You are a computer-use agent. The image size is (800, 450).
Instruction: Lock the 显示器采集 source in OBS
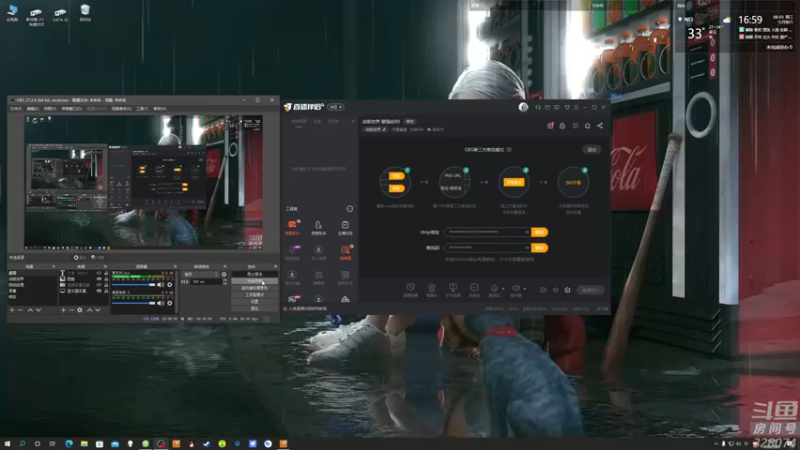[106, 291]
